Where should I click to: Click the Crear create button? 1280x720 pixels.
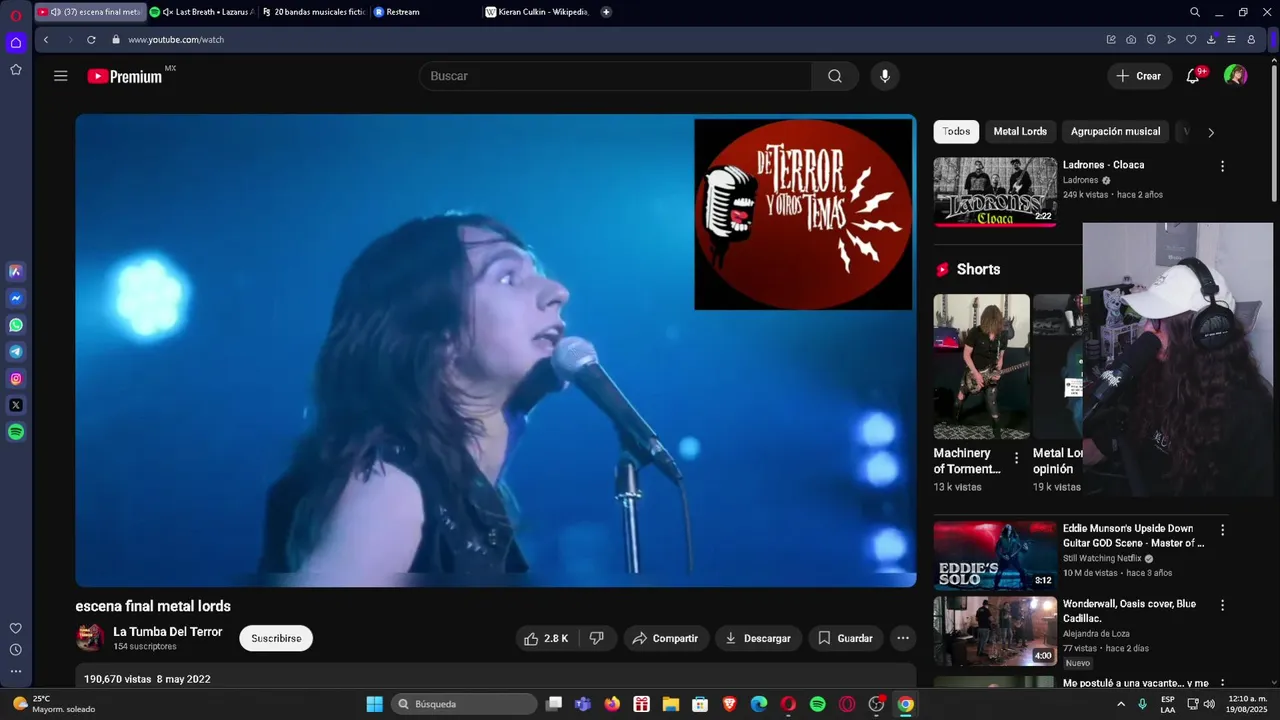coord(1139,76)
